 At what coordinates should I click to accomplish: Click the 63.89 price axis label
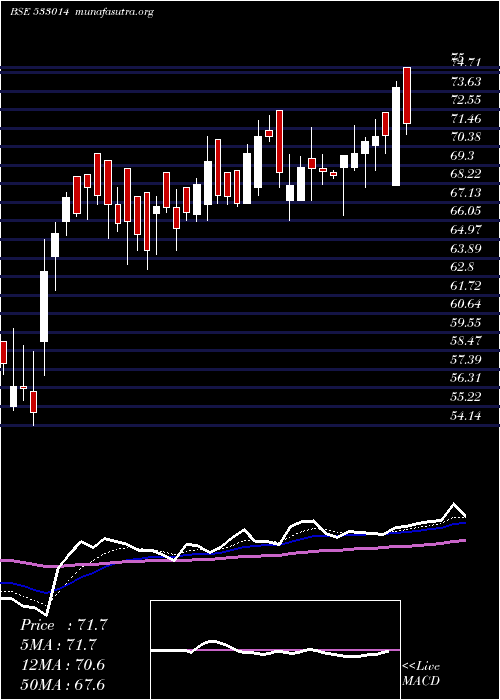coord(466,249)
